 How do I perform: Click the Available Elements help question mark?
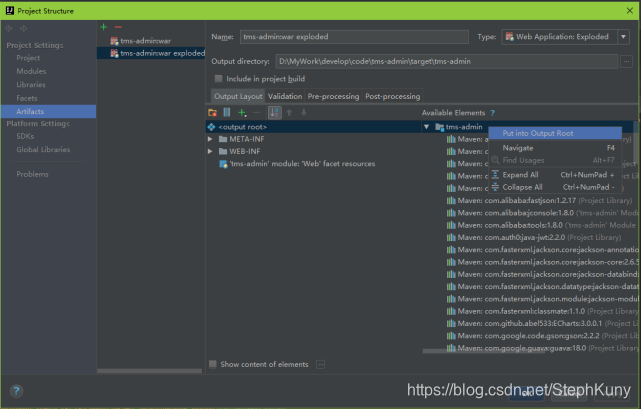pyautogui.click(x=493, y=113)
